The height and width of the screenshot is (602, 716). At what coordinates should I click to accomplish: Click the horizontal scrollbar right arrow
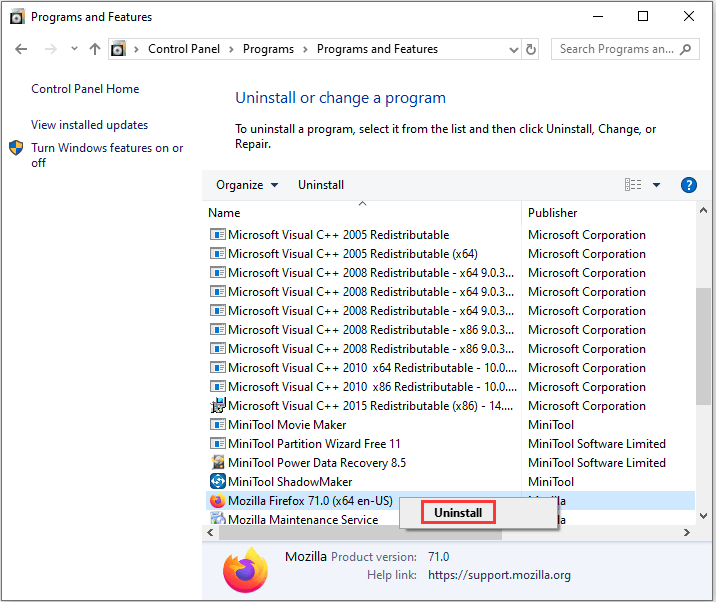click(686, 533)
